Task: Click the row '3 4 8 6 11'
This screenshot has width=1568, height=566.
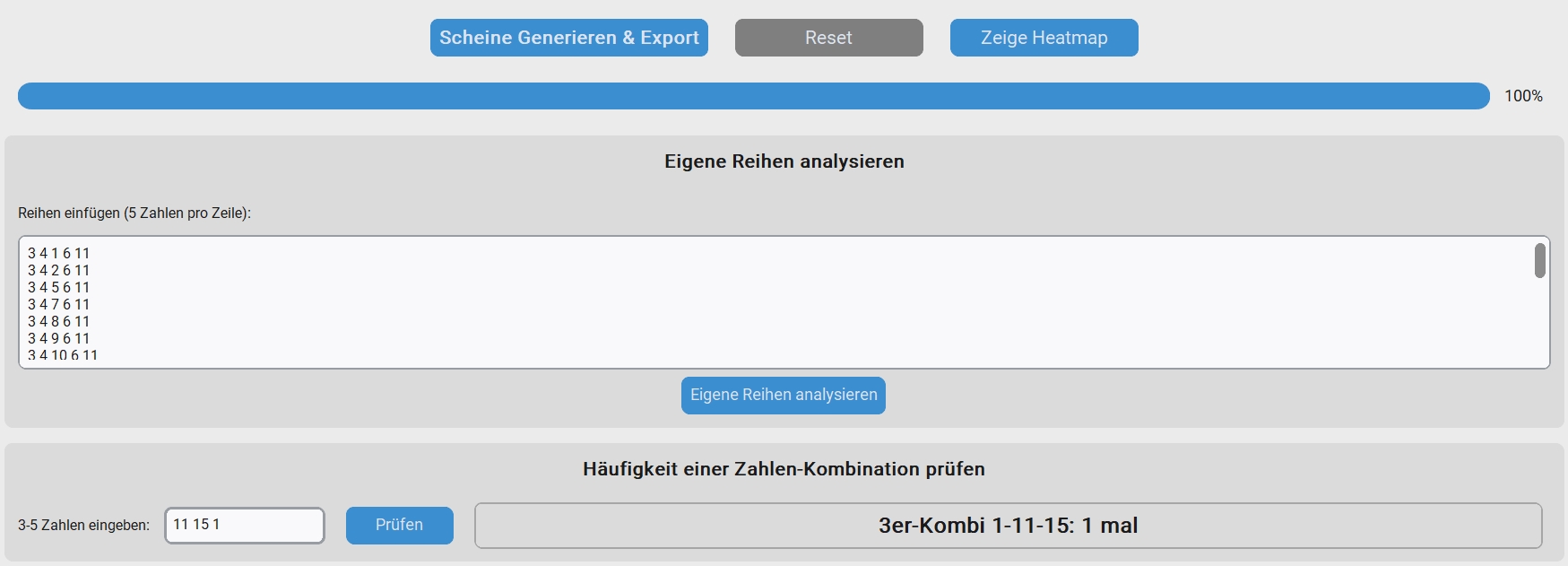Action: tap(59, 322)
